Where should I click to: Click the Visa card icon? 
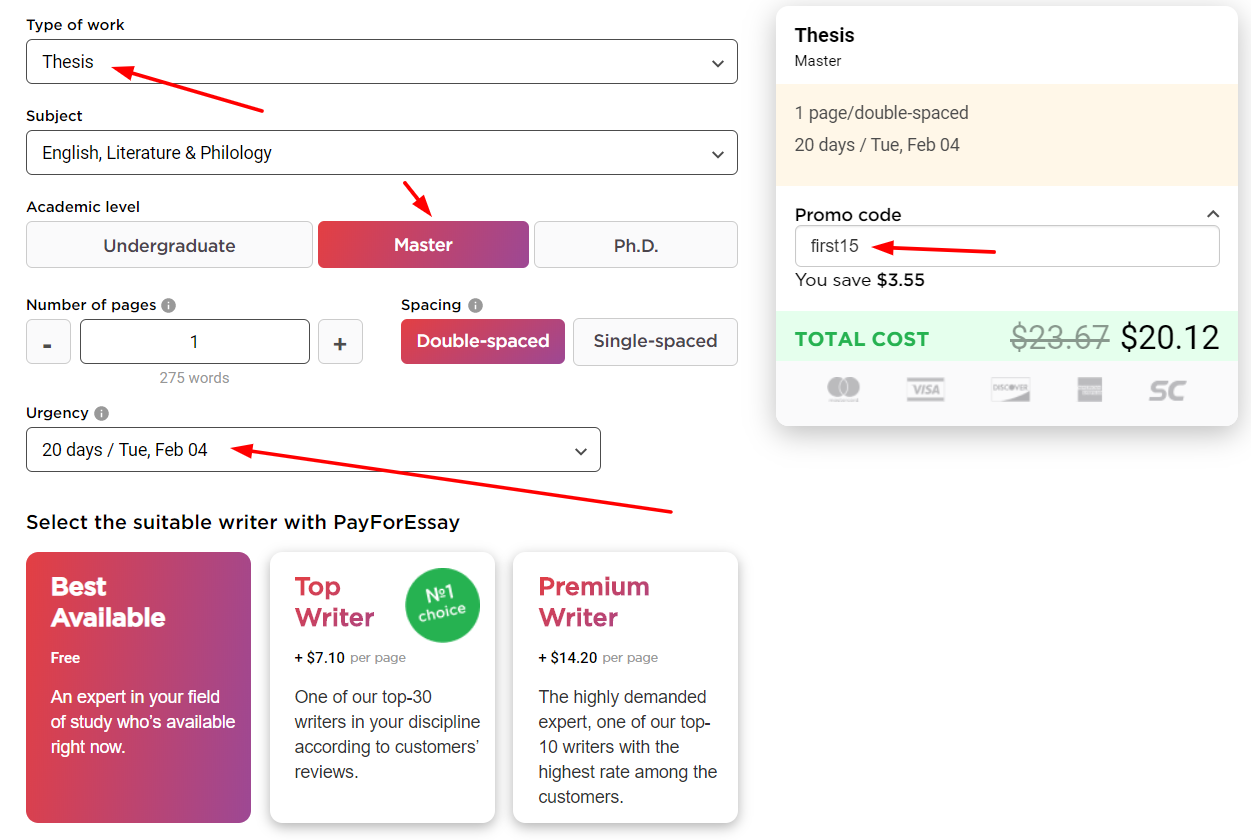(925, 389)
